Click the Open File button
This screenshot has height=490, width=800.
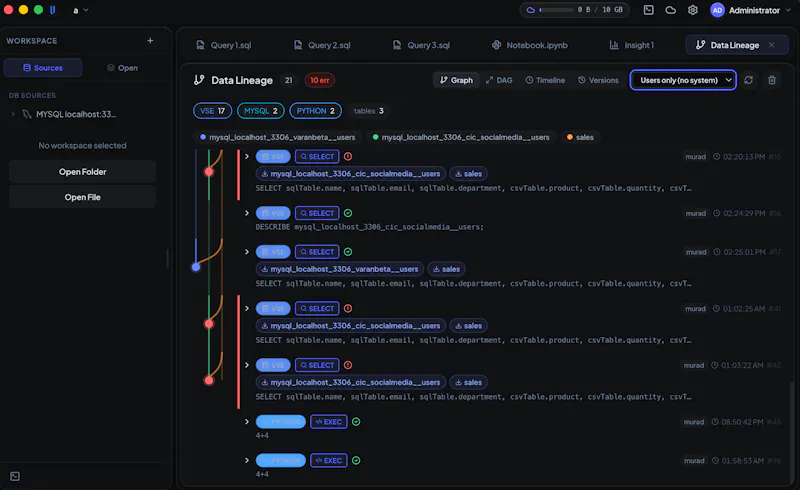click(x=83, y=197)
